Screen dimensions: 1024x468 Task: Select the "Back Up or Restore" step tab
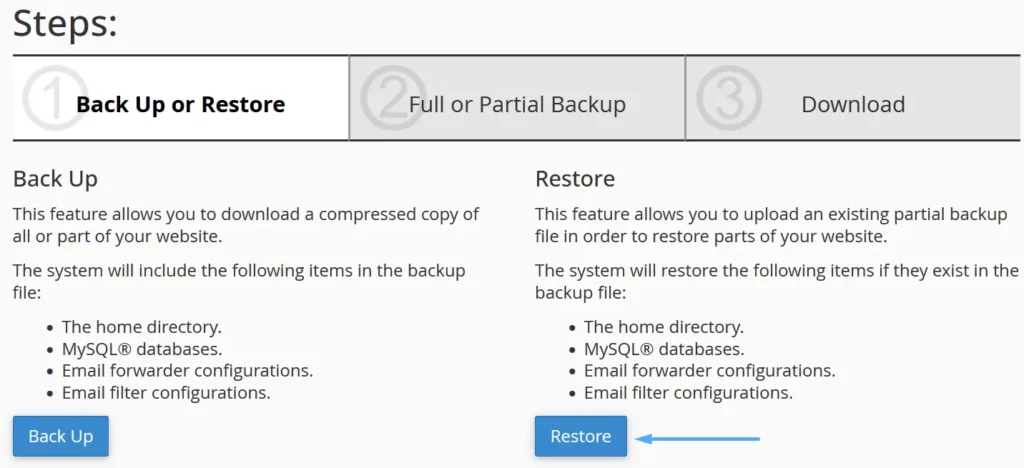coord(180,104)
